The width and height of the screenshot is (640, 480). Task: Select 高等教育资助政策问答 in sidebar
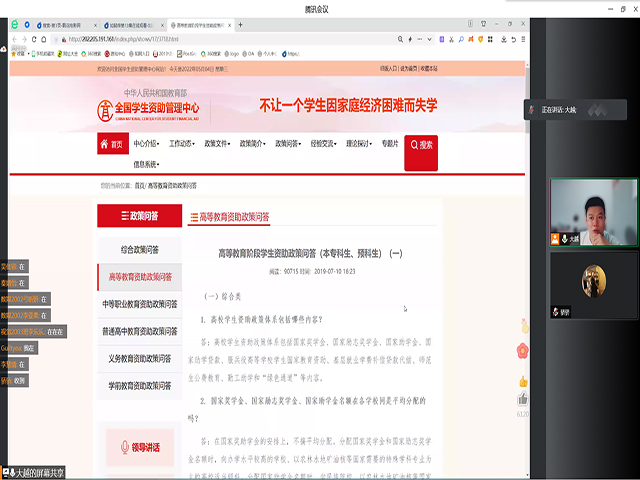tap(140, 277)
